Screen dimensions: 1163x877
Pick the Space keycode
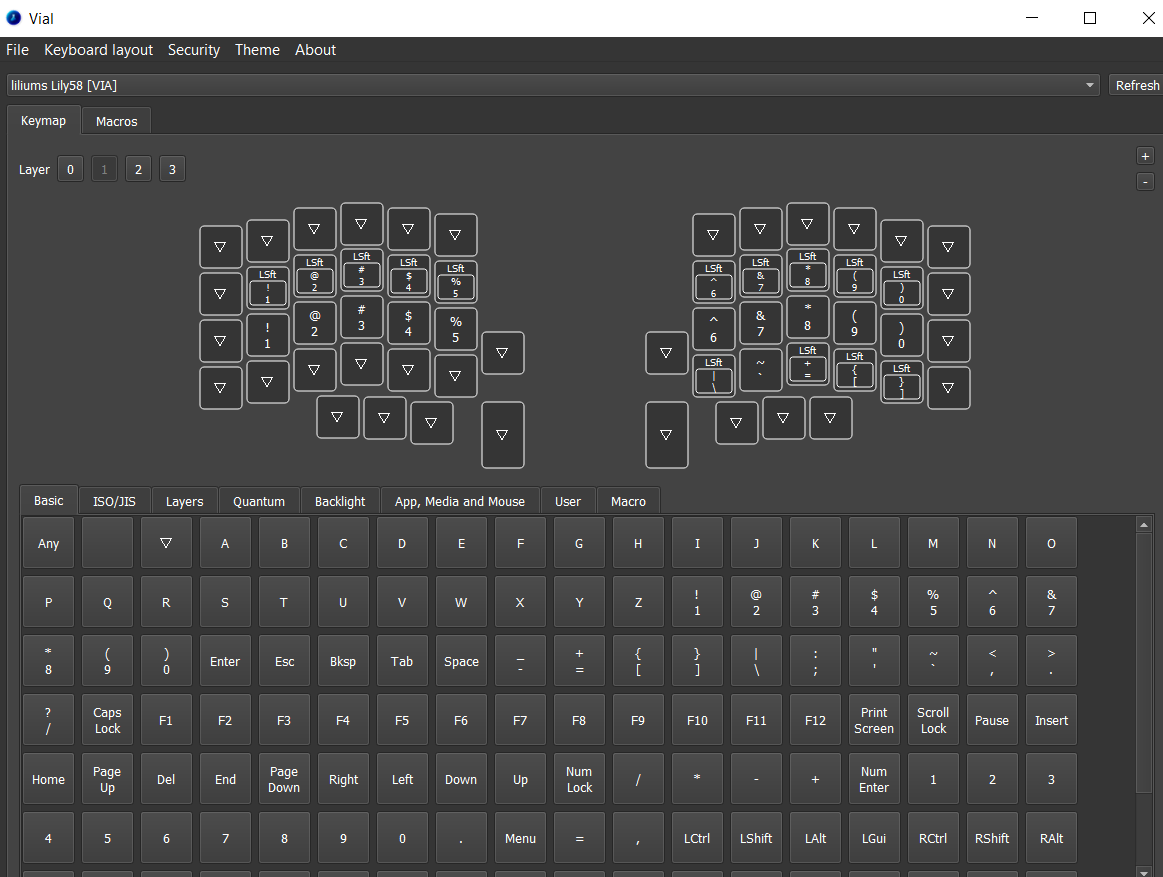pos(461,662)
